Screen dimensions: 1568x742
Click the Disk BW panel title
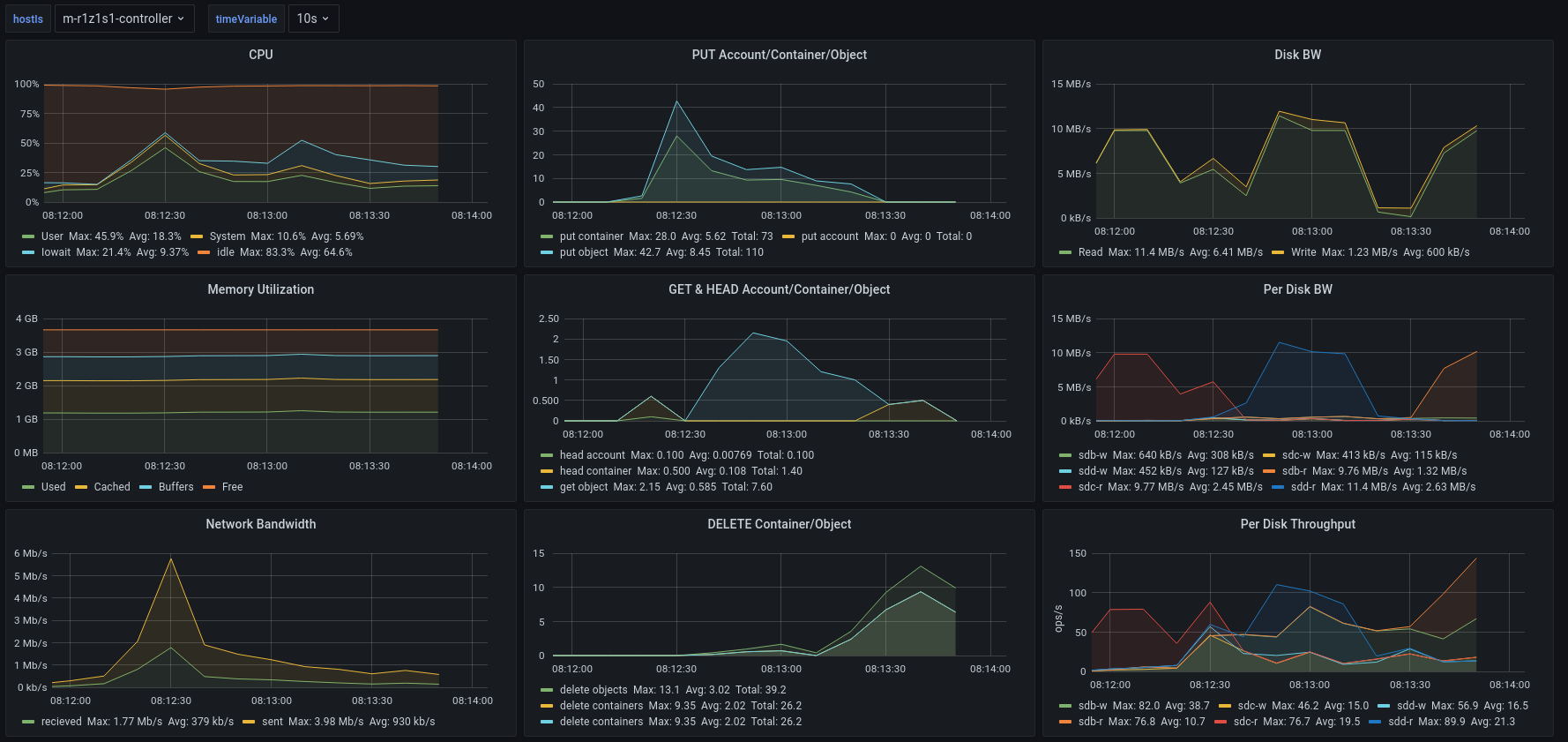(1297, 55)
